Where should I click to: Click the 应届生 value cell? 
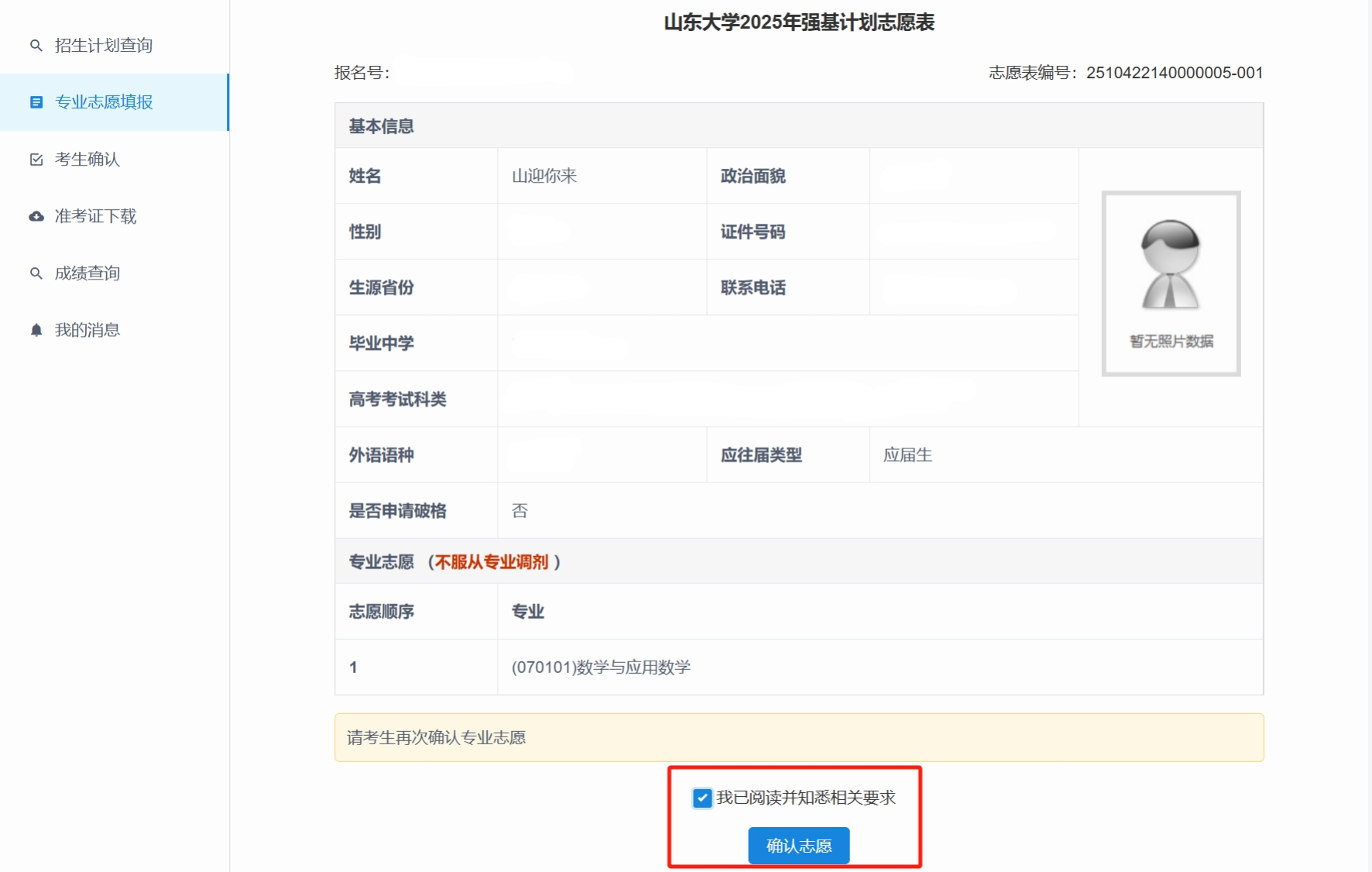1066,455
